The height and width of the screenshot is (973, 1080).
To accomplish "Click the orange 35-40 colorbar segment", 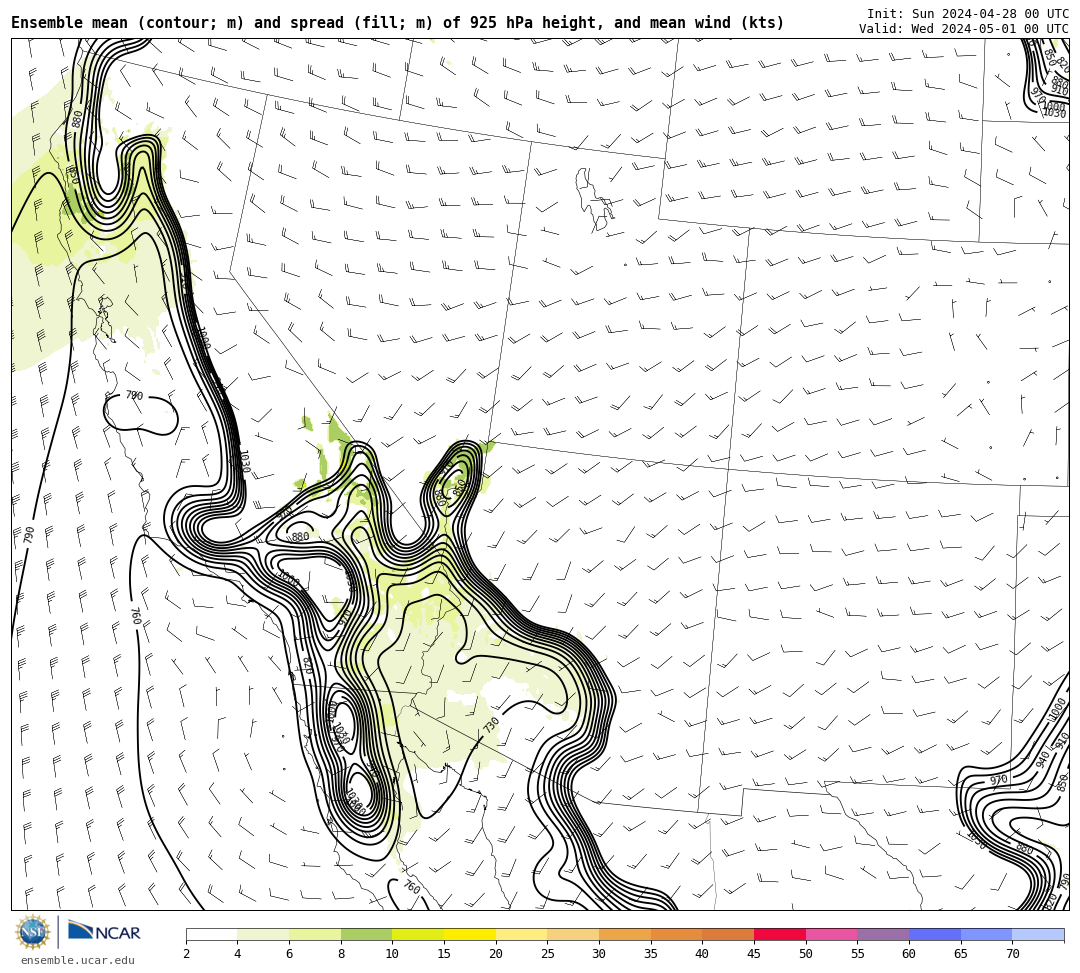I will point(676,934).
